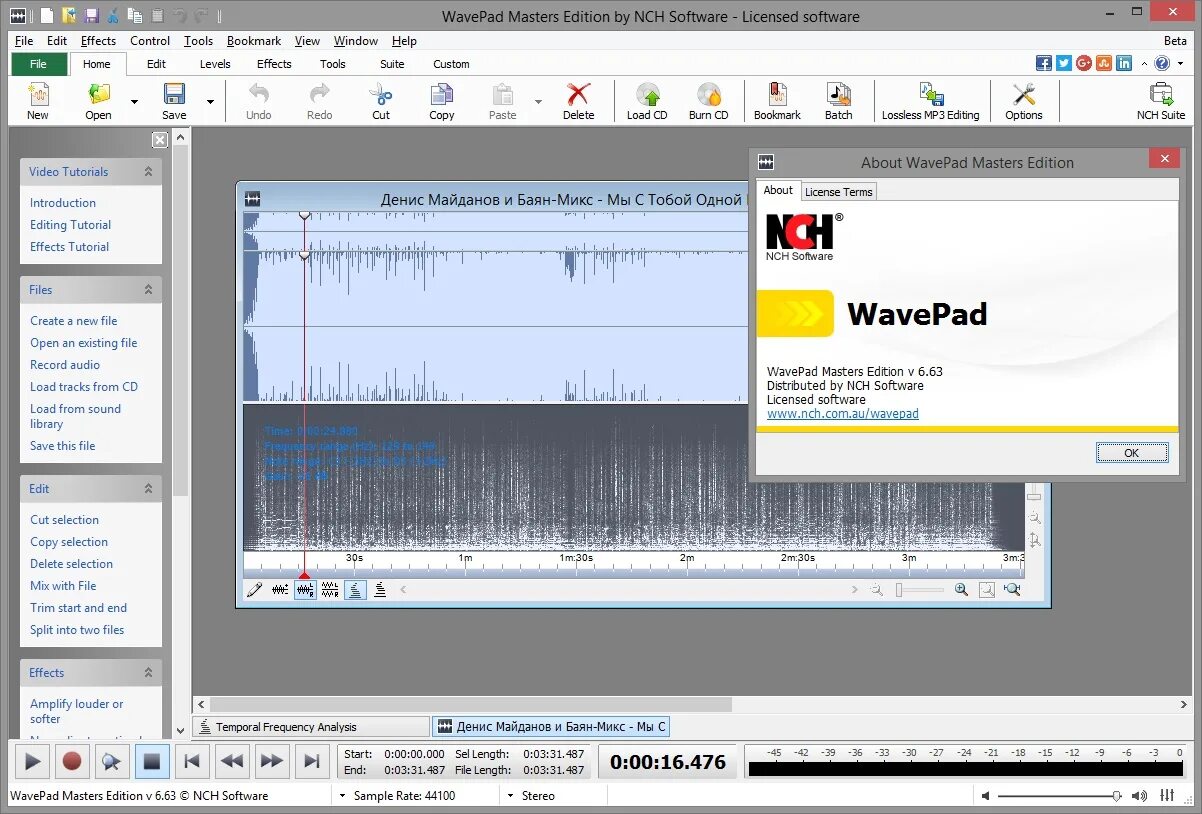
Task: Click quick-access scissors icon in title bar
Action: coord(113,15)
